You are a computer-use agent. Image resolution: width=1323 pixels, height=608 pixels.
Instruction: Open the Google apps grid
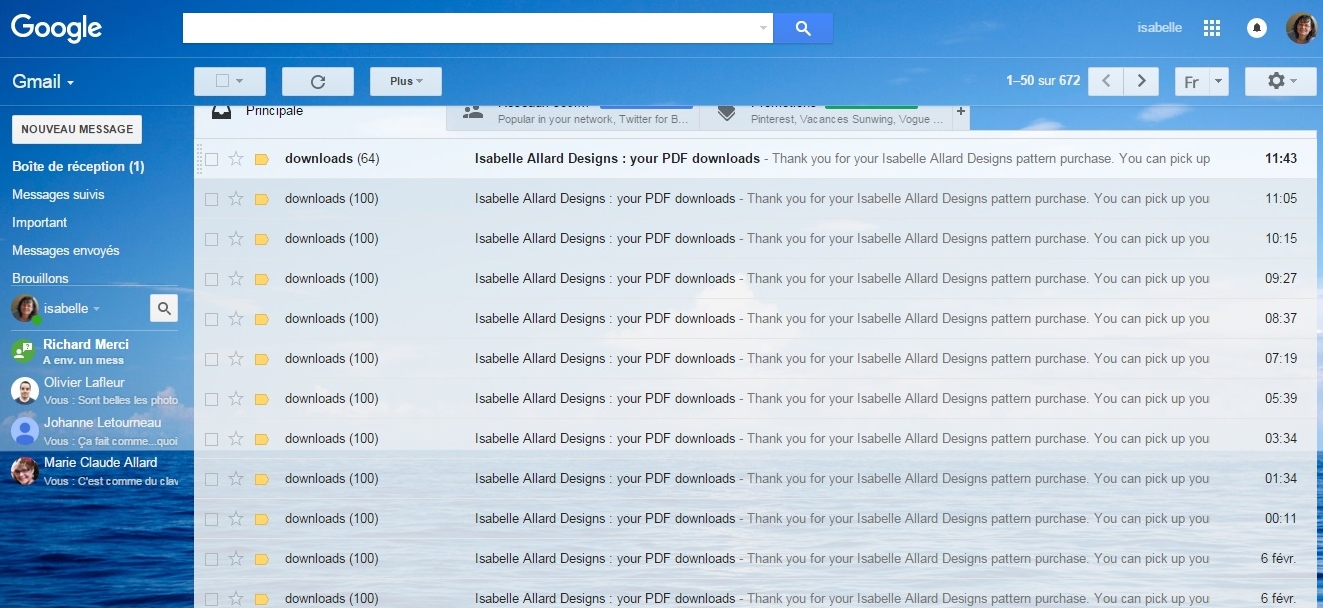click(1212, 28)
